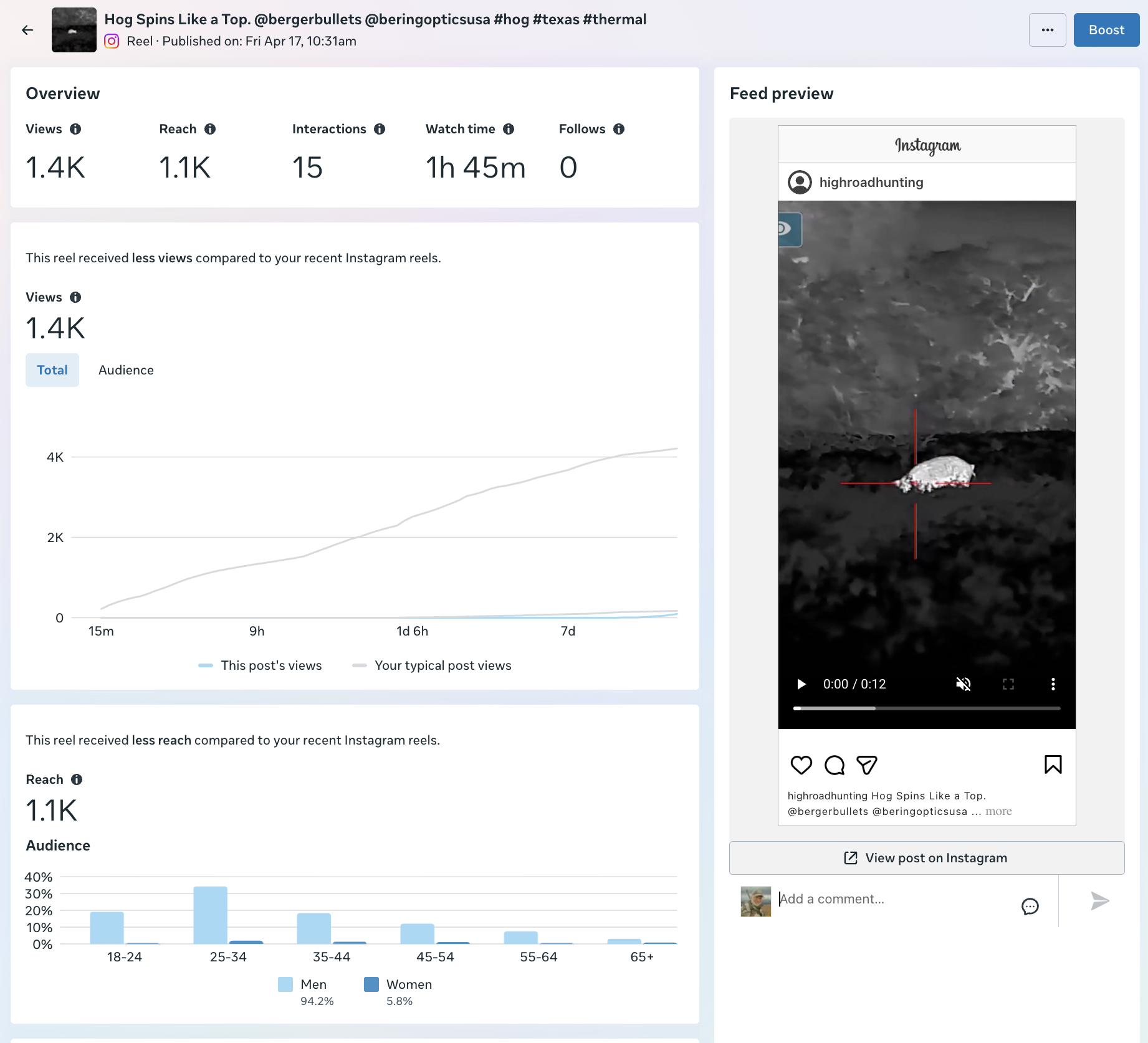Click View post on Instagram button

coord(927,858)
